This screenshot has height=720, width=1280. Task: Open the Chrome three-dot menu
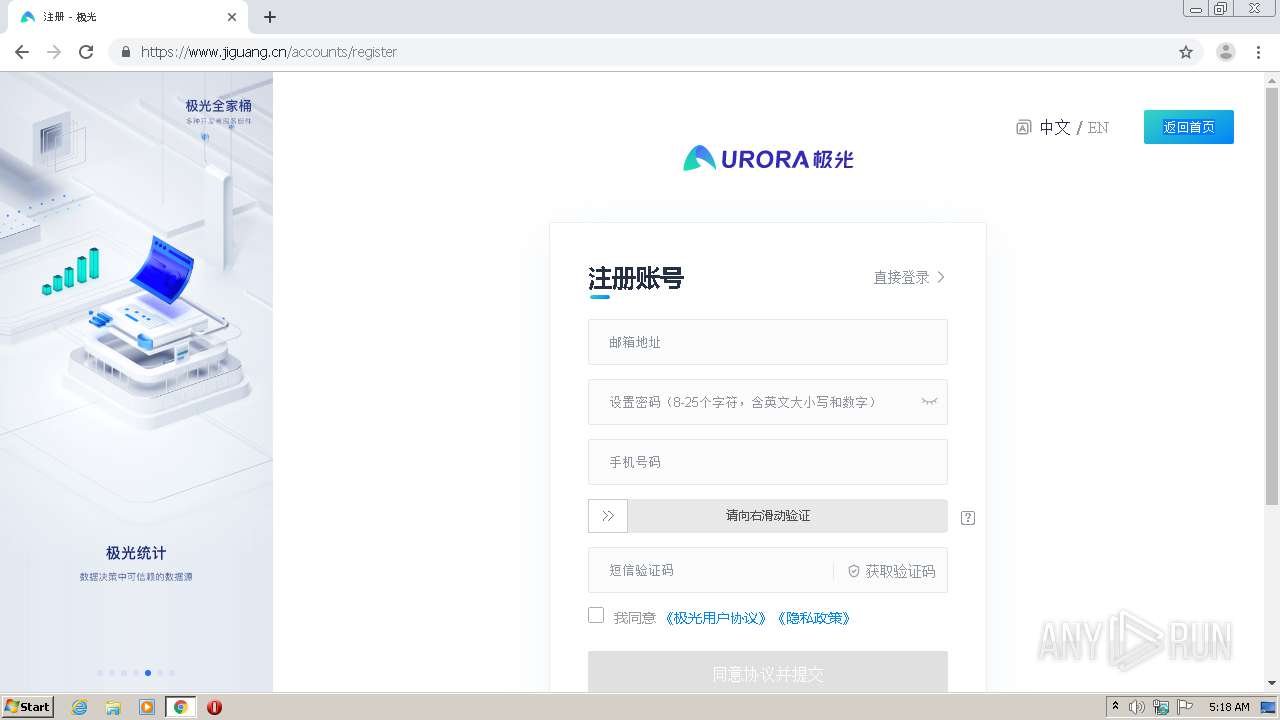pos(1259,52)
